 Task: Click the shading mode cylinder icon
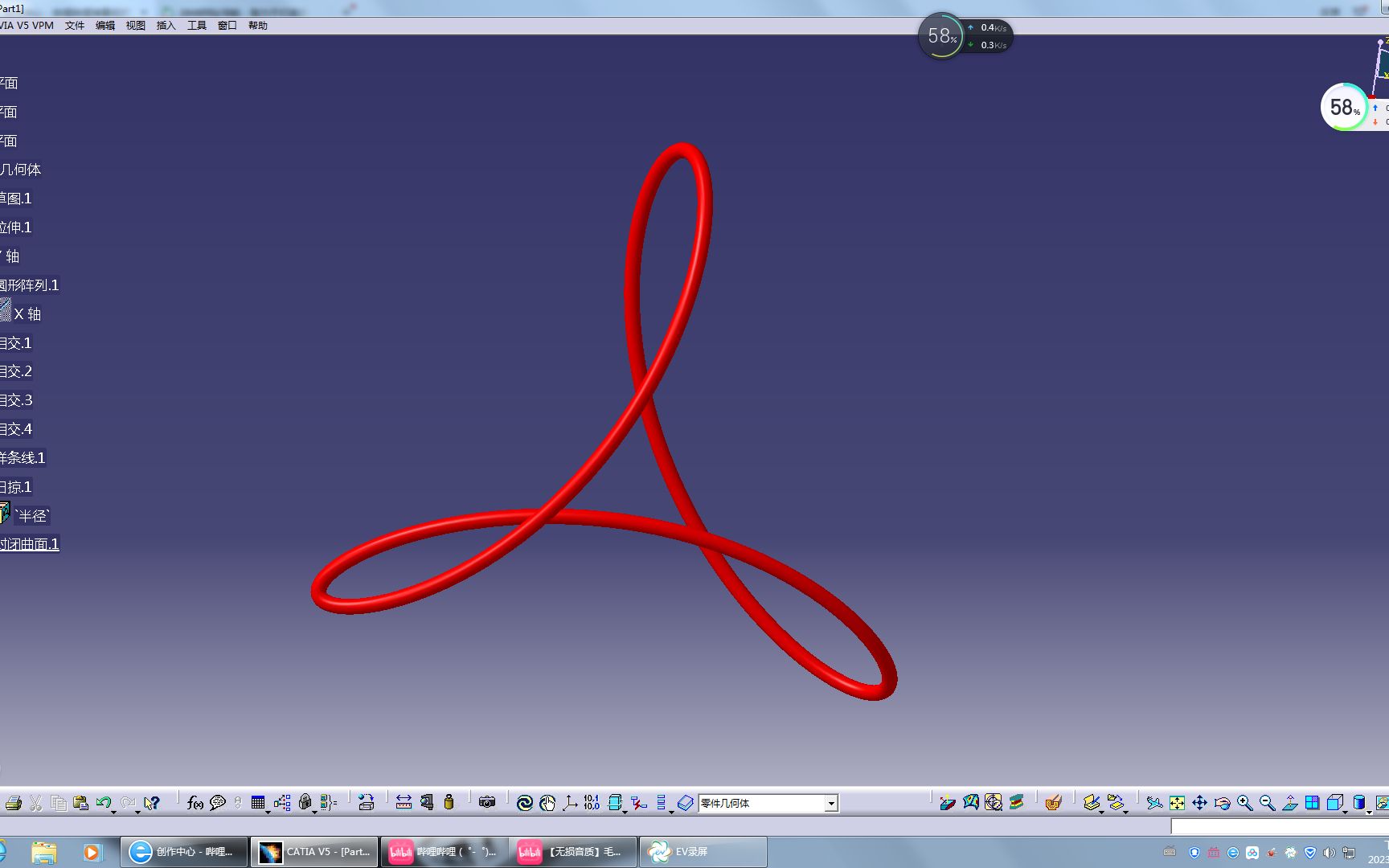[x=1358, y=802]
